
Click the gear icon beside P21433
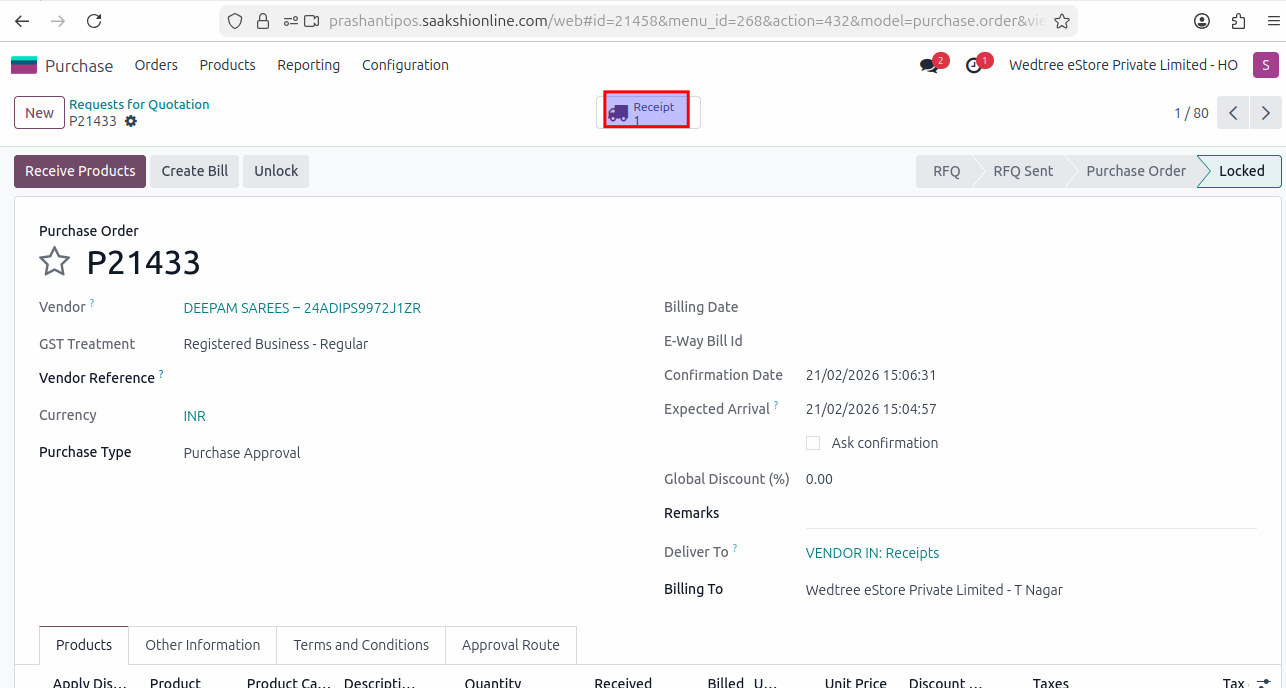[x=131, y=121]
